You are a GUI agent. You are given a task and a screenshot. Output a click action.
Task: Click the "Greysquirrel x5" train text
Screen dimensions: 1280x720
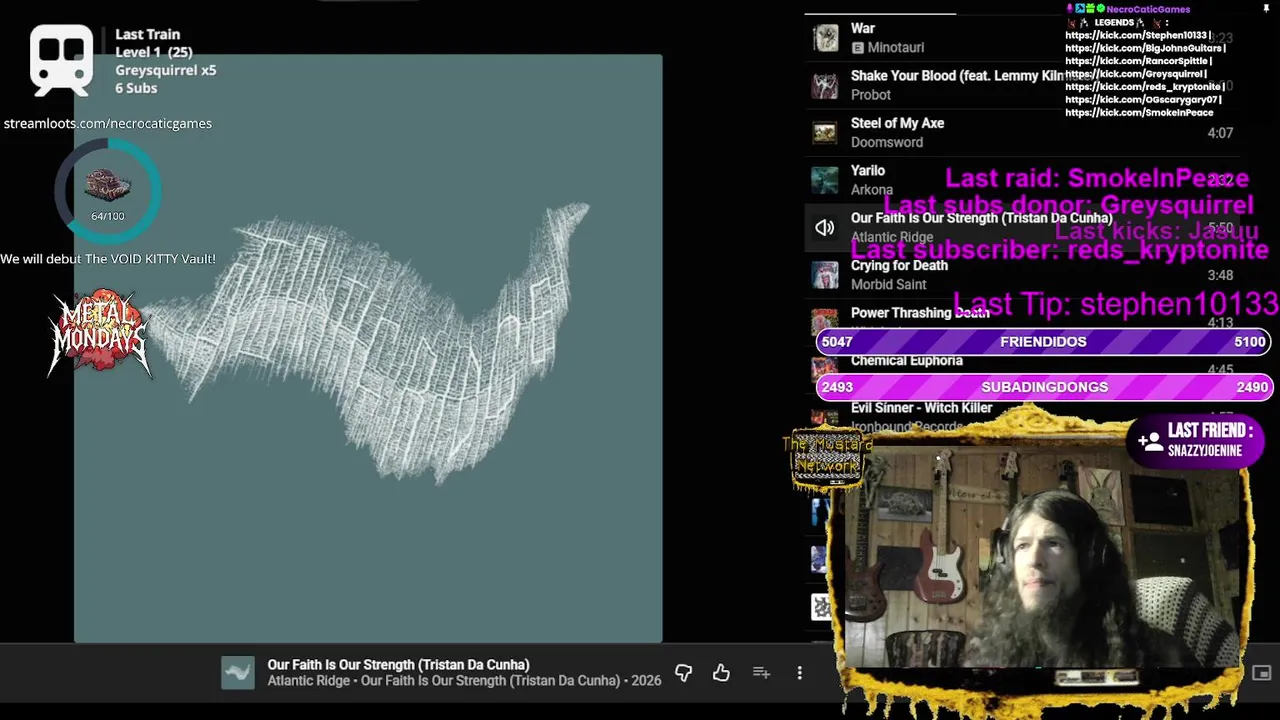click(x=165, y=70)
